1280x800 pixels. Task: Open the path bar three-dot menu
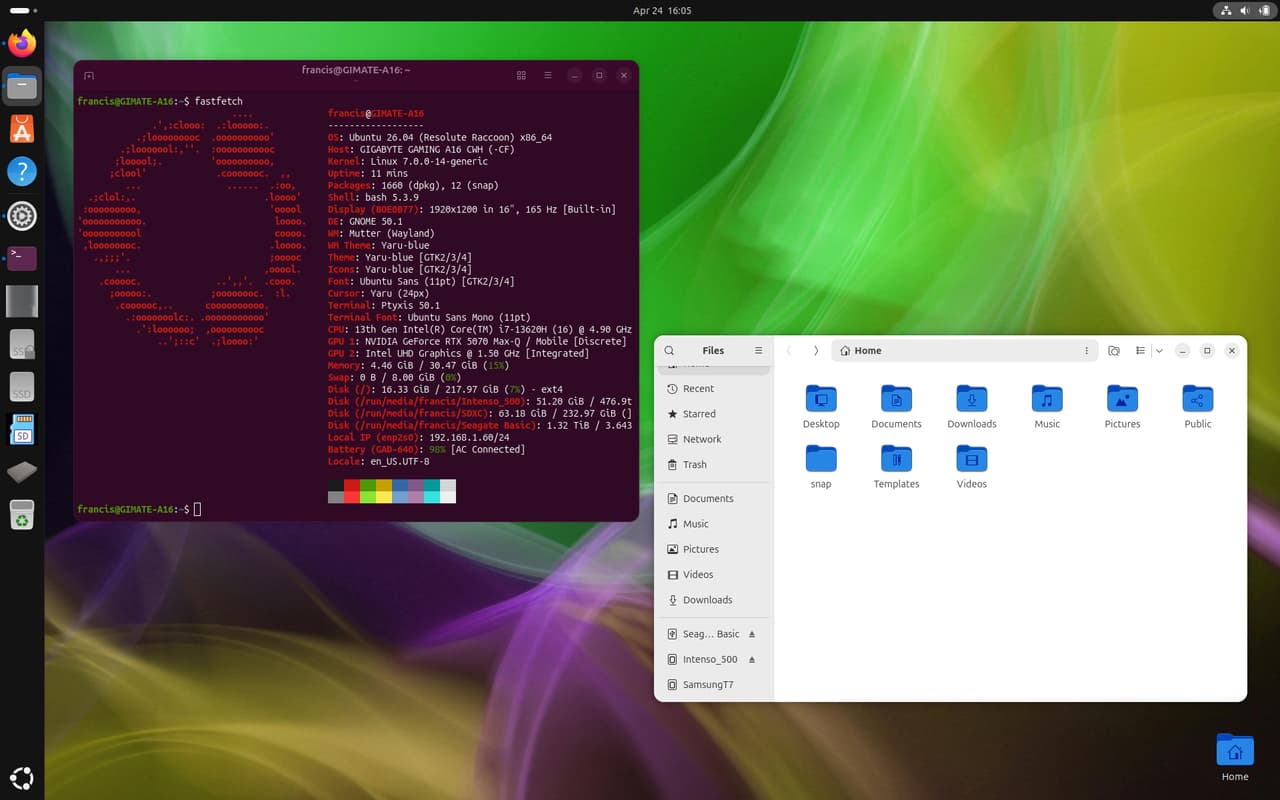click(1086, 351)
